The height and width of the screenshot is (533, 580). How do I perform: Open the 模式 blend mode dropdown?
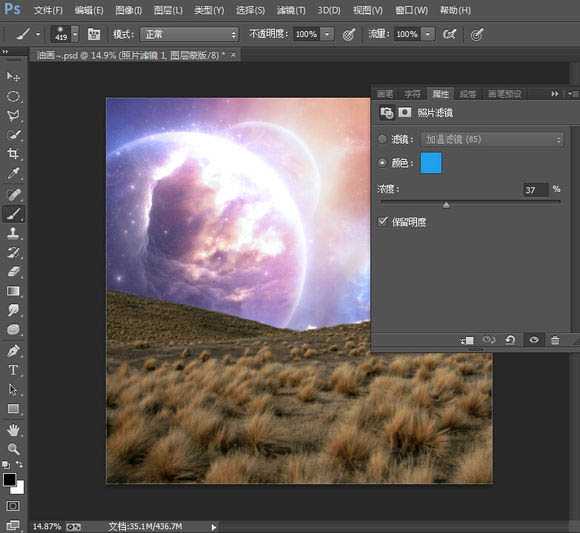[x=189, y=34]
